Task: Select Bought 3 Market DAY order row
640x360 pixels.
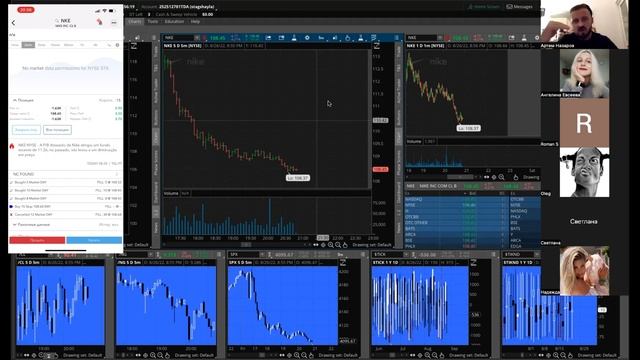Action: (65, 182)
